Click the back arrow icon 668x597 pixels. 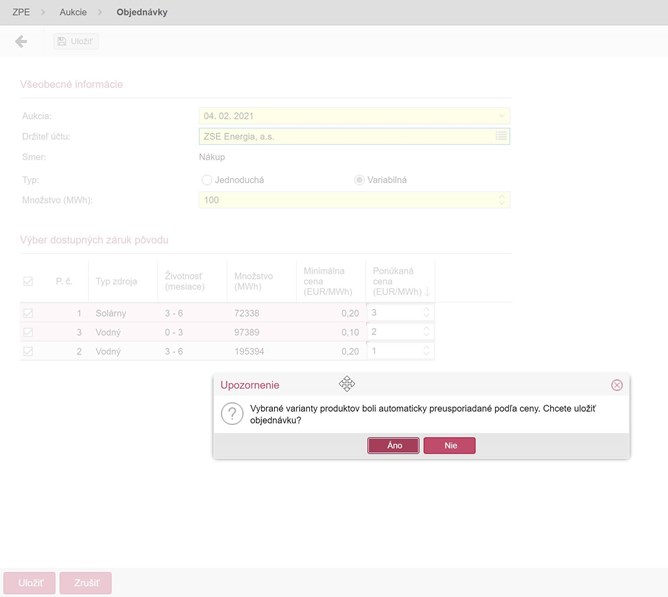(x=21, y=41)
